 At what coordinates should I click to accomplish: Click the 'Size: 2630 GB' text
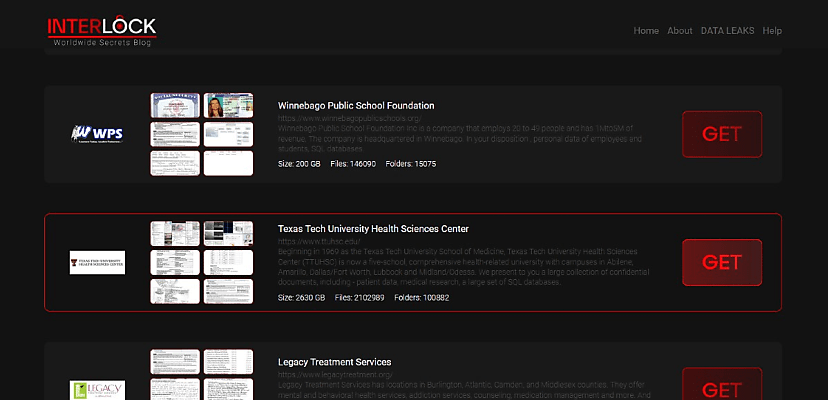pos(302,297)
